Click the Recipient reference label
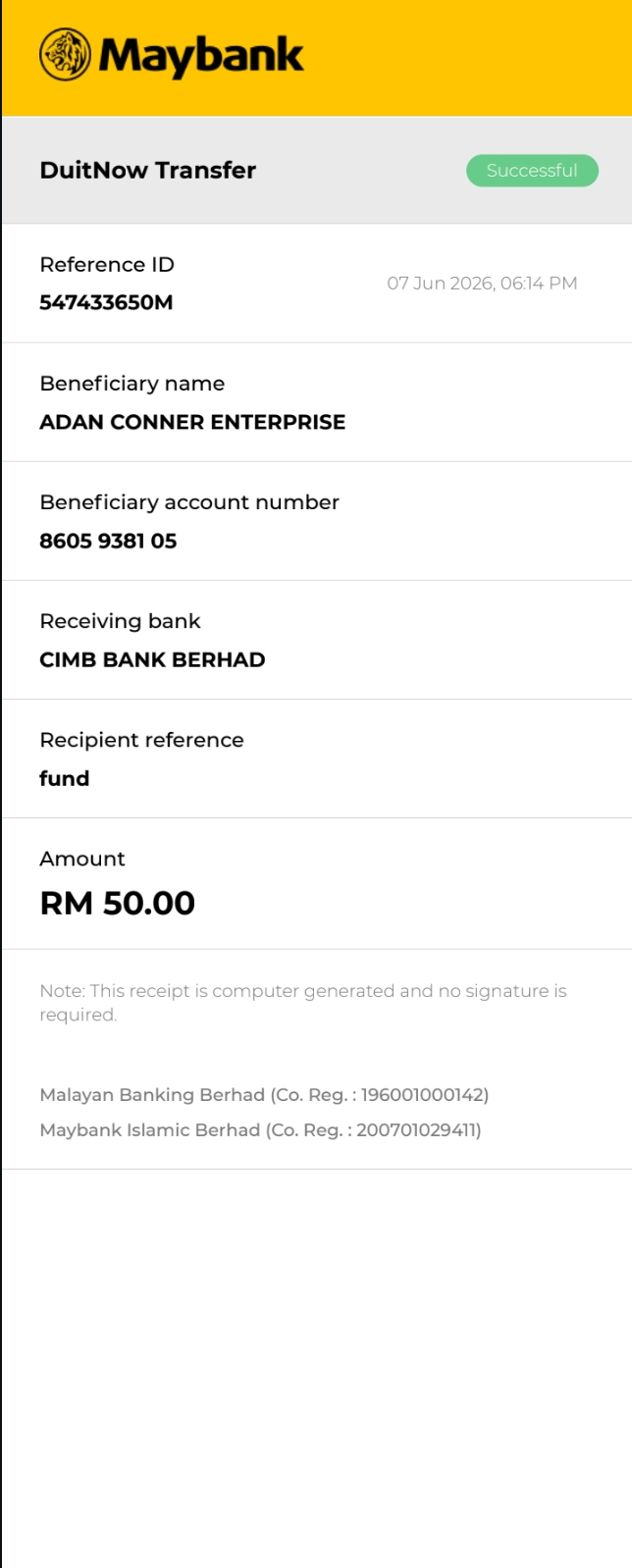 pyautogui.click(x=141, y=740)
